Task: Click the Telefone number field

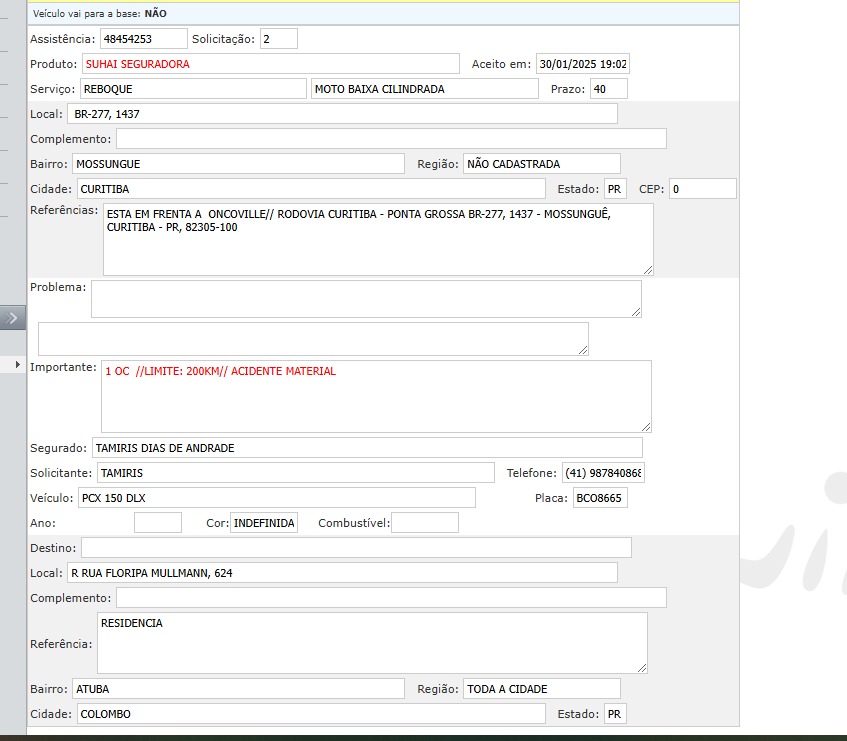Action: tap(602, 473)
